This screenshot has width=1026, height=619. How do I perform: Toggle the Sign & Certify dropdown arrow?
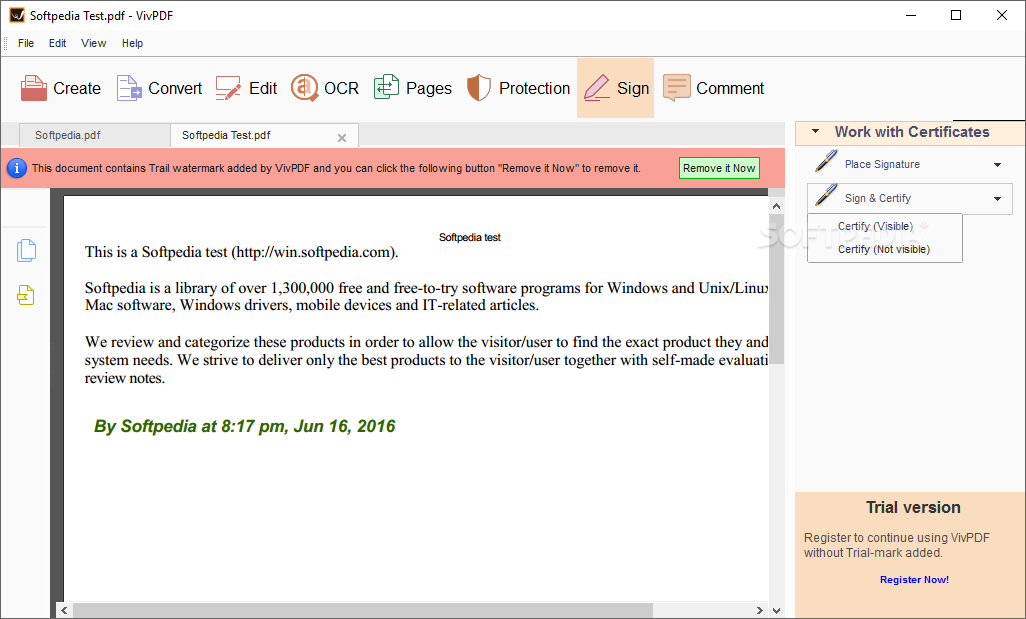[997, 199]
